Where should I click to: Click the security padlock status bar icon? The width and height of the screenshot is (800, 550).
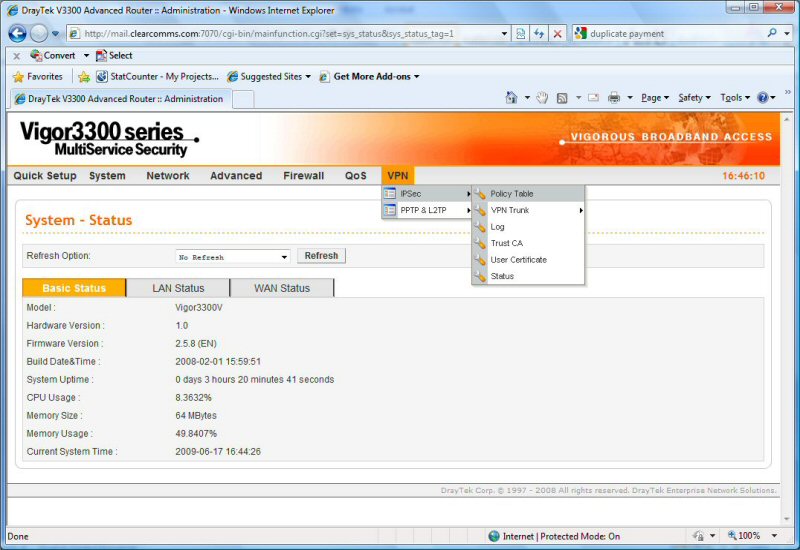tap(698, 536)
